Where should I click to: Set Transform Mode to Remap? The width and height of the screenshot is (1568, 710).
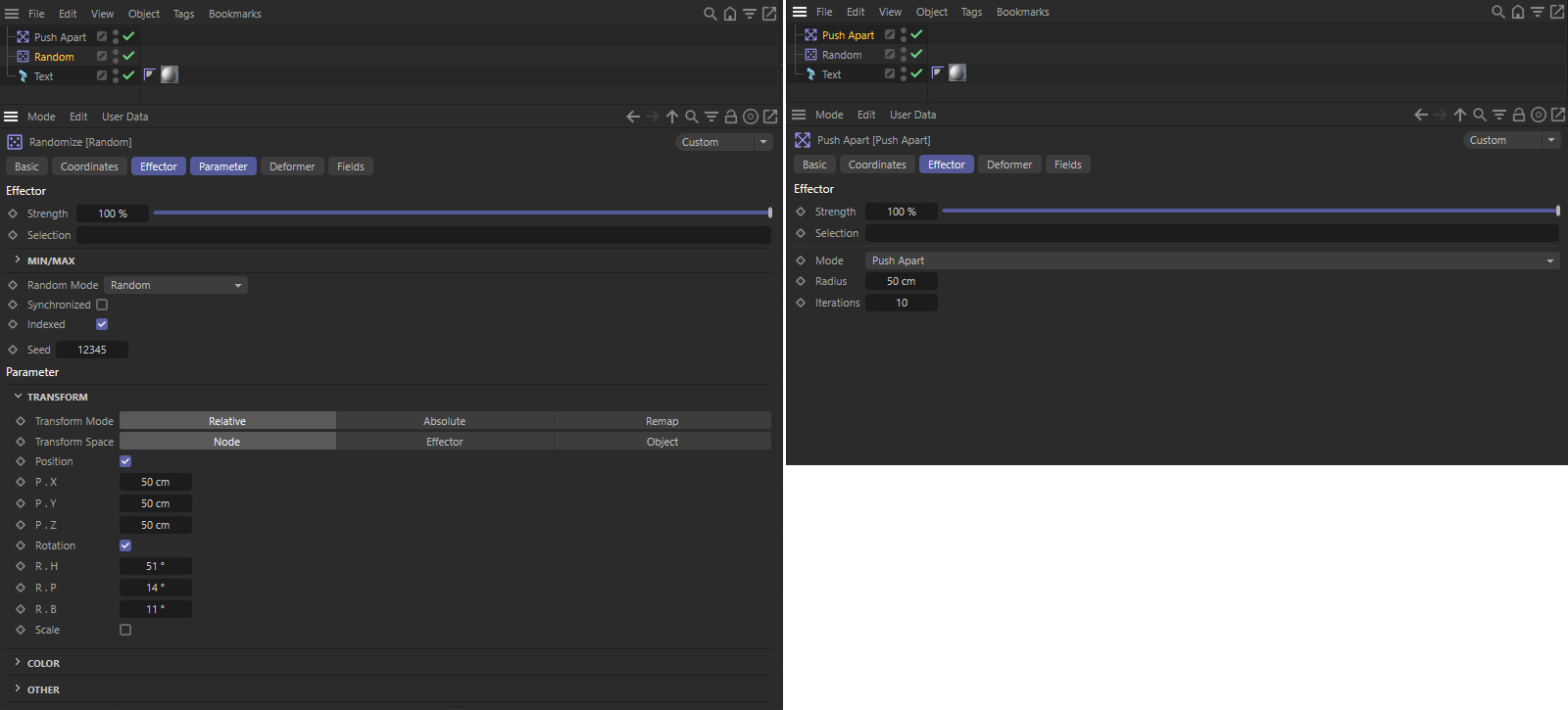662,421
